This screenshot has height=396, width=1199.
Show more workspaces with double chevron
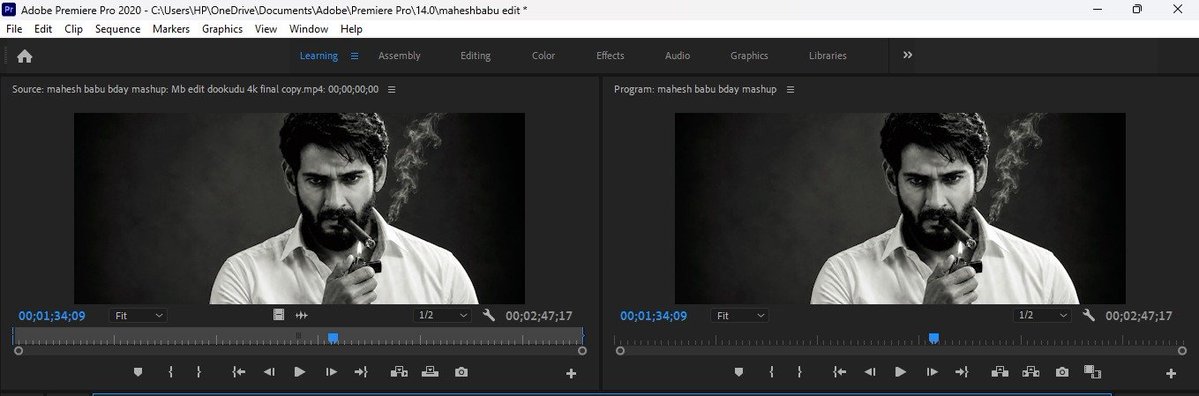click(908, 55)
